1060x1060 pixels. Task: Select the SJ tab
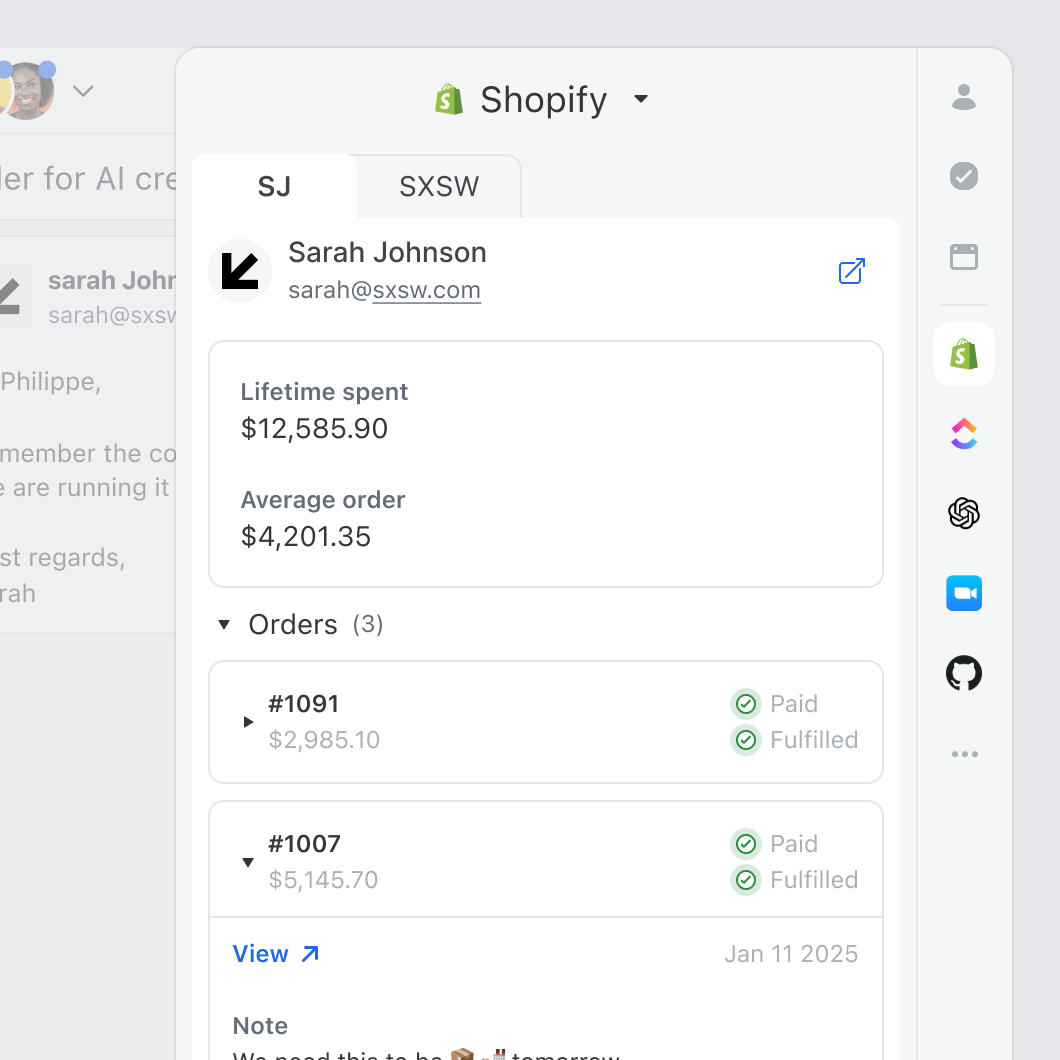click(x=274, y=187)
